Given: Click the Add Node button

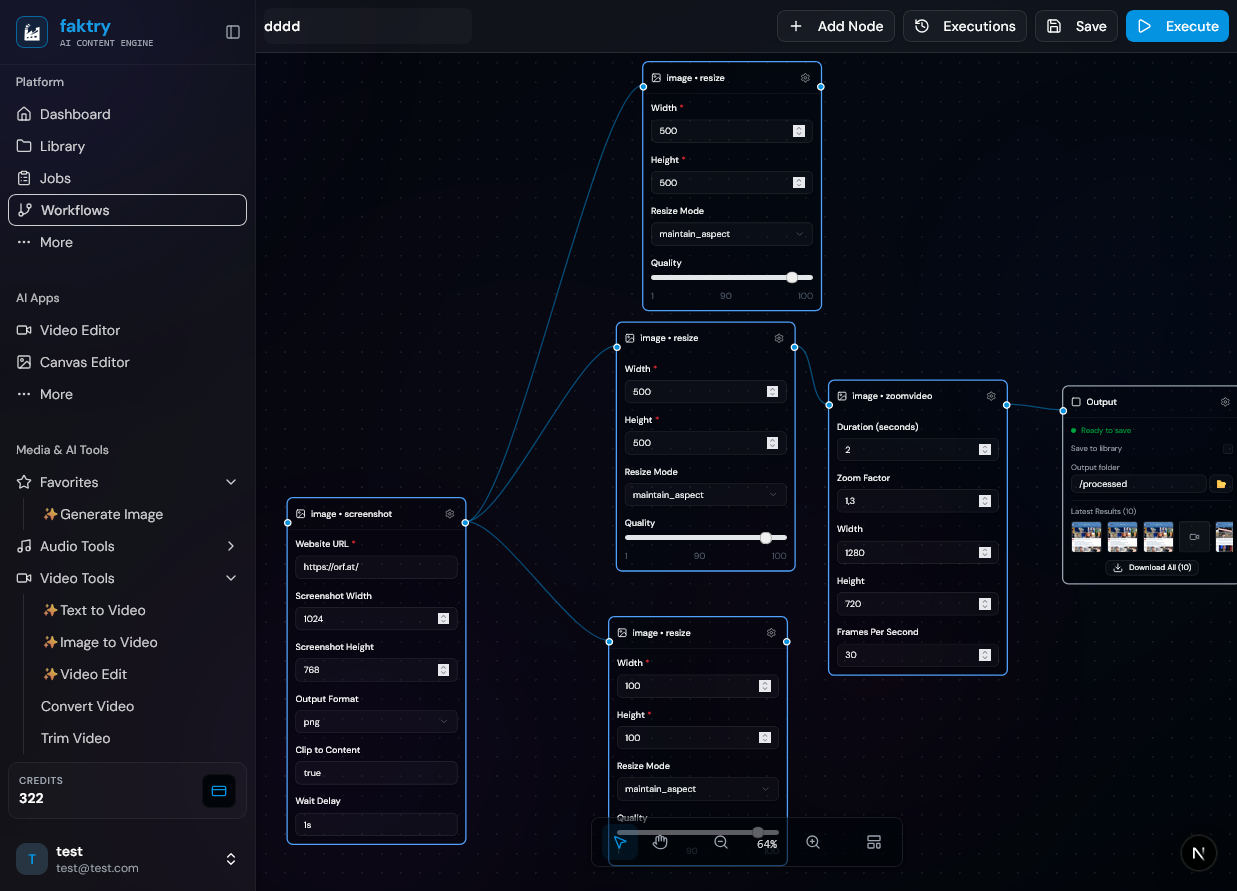Looking at the screenshot, I should (x=836, y=26).
